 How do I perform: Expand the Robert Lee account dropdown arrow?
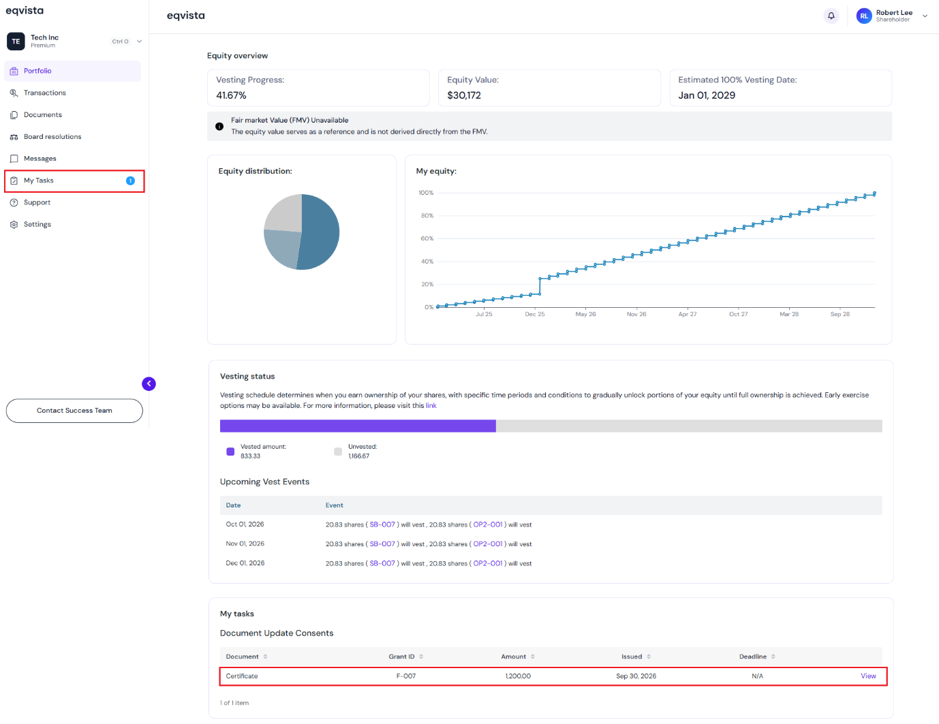pos(925,16)
